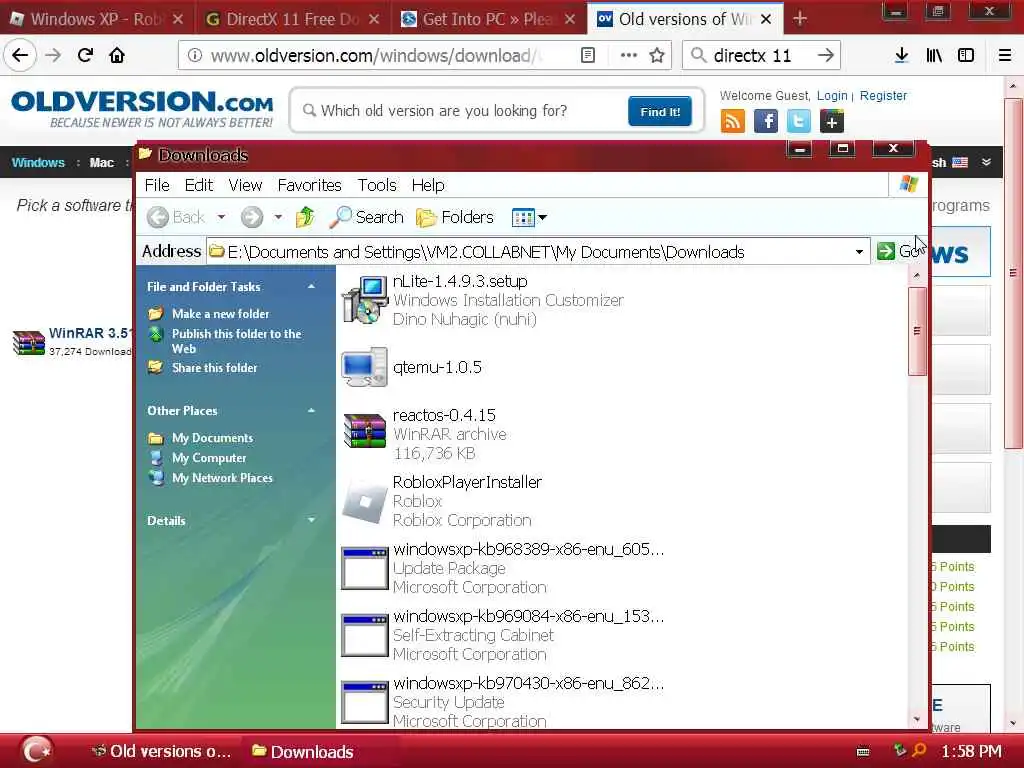Select windowsxp-kb970430 security update icon

tap(364, 703)
